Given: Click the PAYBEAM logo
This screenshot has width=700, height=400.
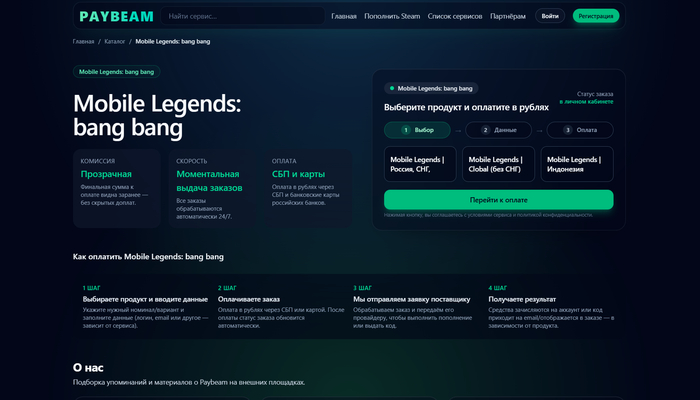Looking at the screenshot, I should 116,17.
